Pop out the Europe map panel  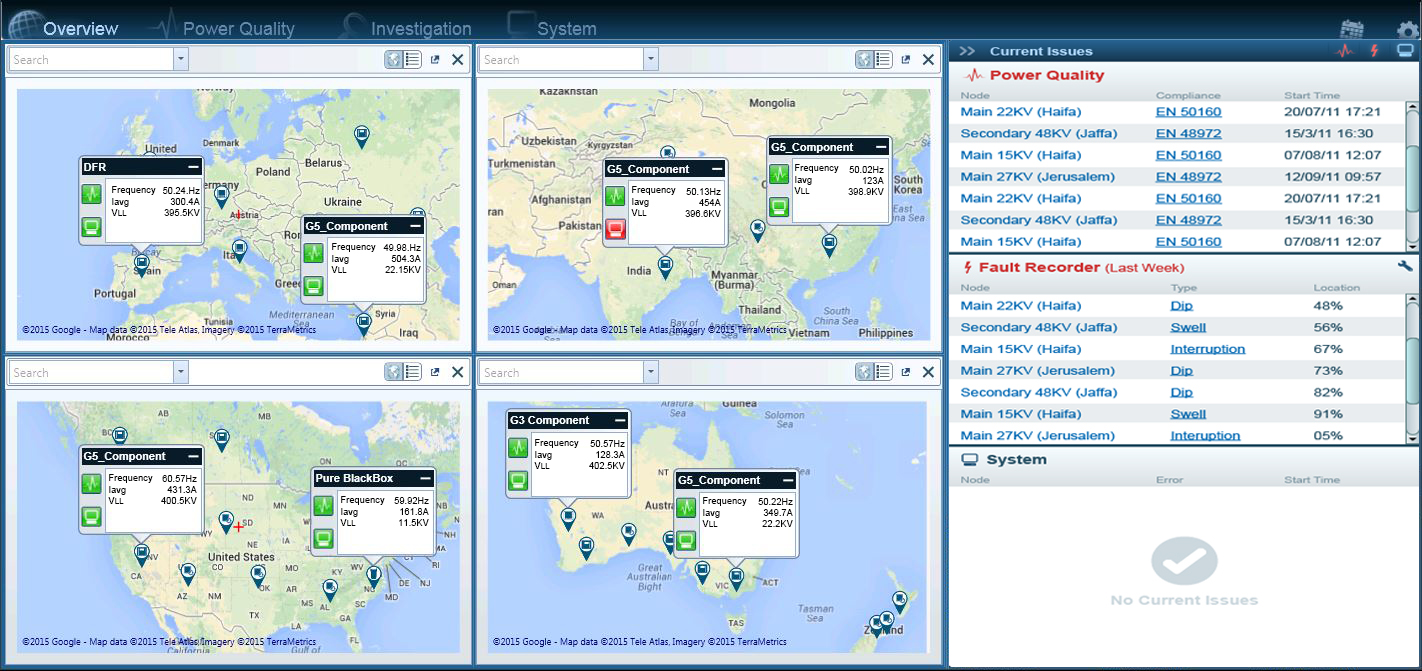(x=435, y=60)
